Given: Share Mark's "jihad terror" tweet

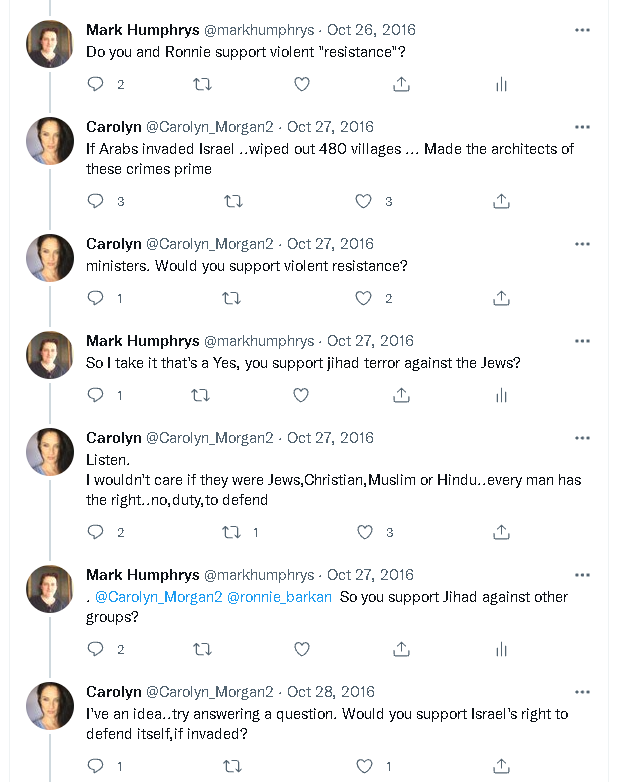Looking at the screenshot, I should [x=401, y=395].
